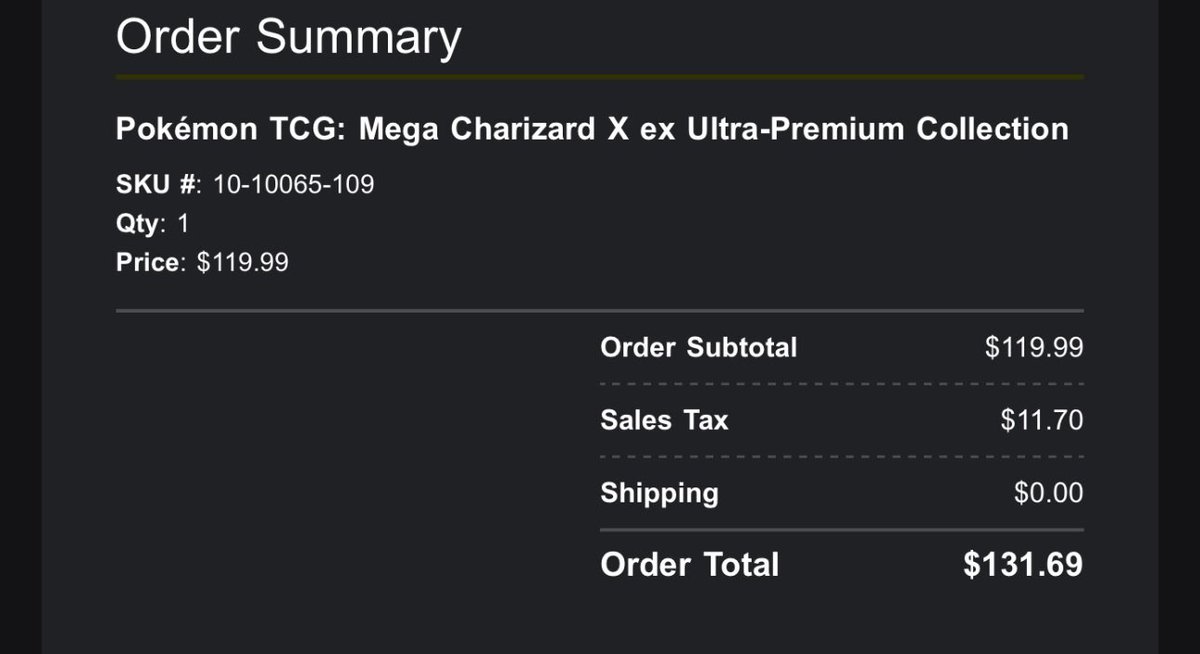Screen dimensions: 1200x654
Task: Click the SKU # label
Action: [x=159, y=184]
